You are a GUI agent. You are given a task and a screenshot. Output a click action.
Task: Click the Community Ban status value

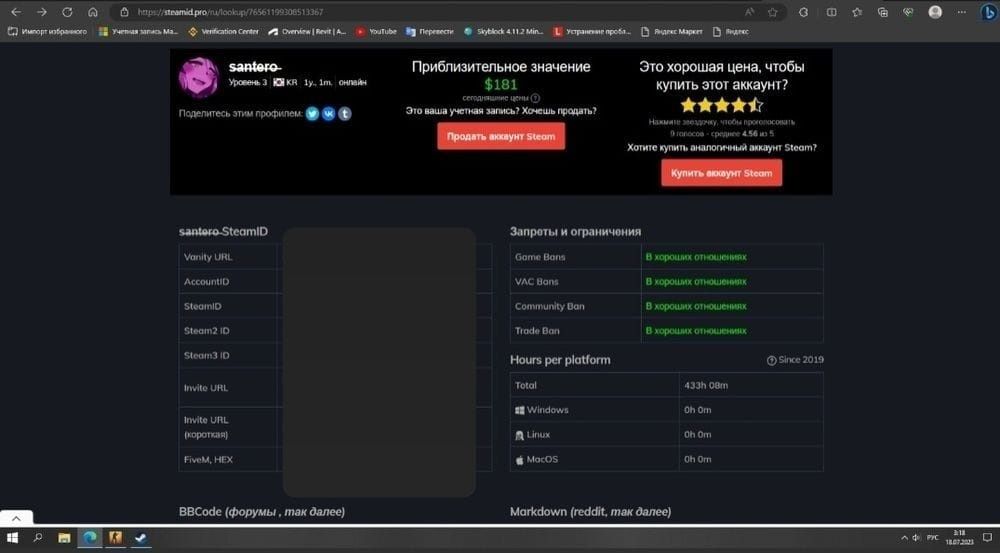pos(696,306)
